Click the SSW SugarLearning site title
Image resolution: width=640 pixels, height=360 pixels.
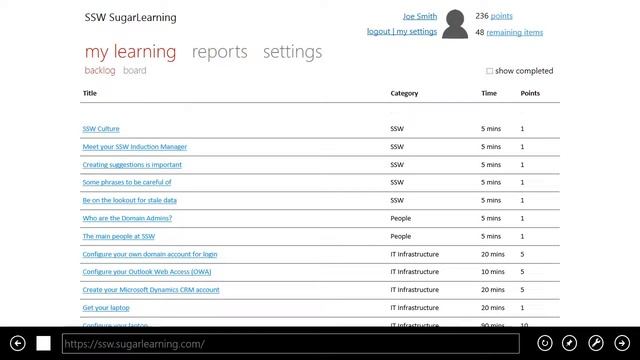pyautogui.click(x=131, y=18)
